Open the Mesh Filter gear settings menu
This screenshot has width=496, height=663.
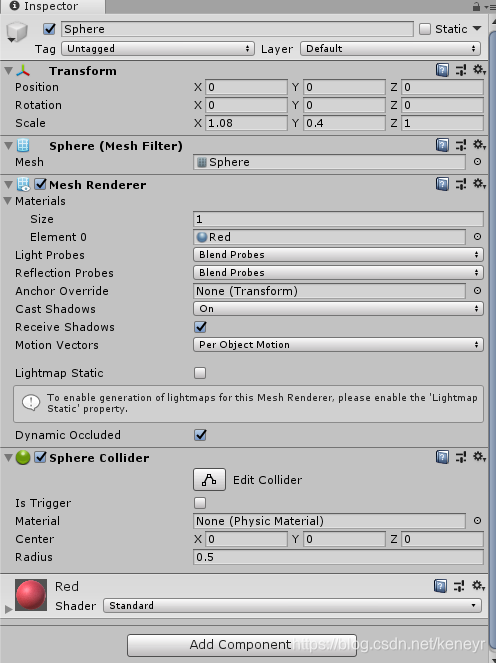479,145
